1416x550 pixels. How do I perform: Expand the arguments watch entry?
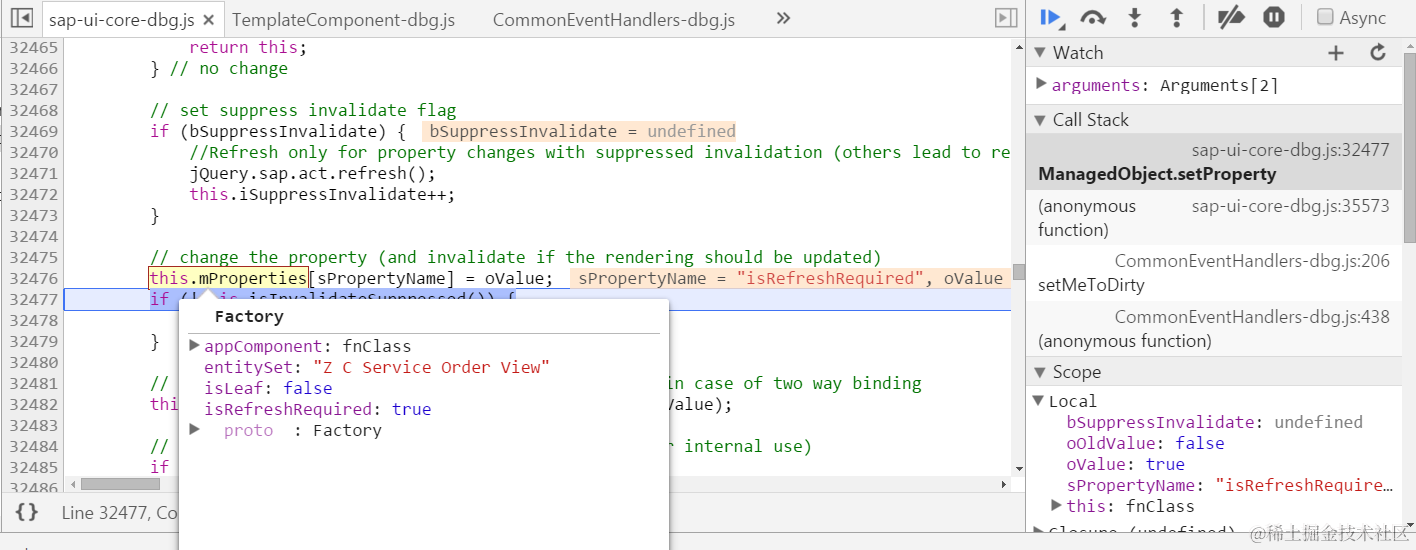pyautogui.click(x=1041, y=84)
